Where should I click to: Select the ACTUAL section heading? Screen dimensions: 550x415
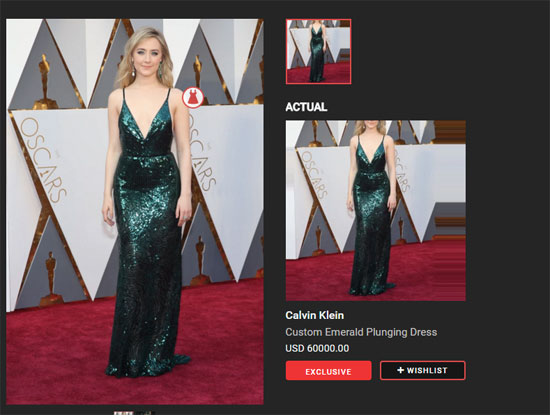point(306,107)
